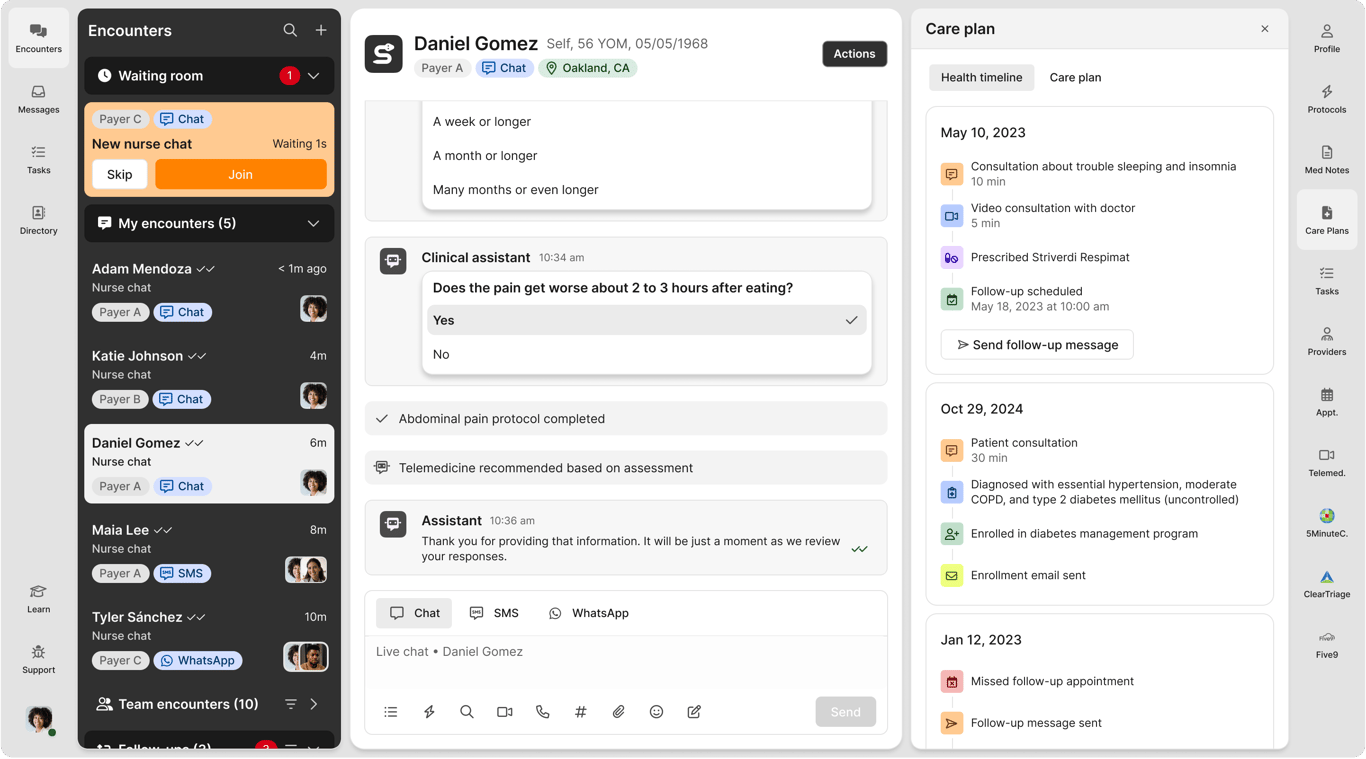Select WhatsApp channel tab in composer

tap(589, 613)
